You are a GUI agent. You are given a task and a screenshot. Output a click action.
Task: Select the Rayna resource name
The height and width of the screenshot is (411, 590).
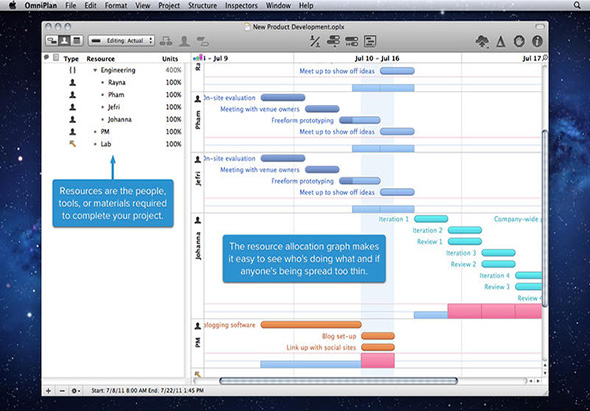tap(117, 82)
